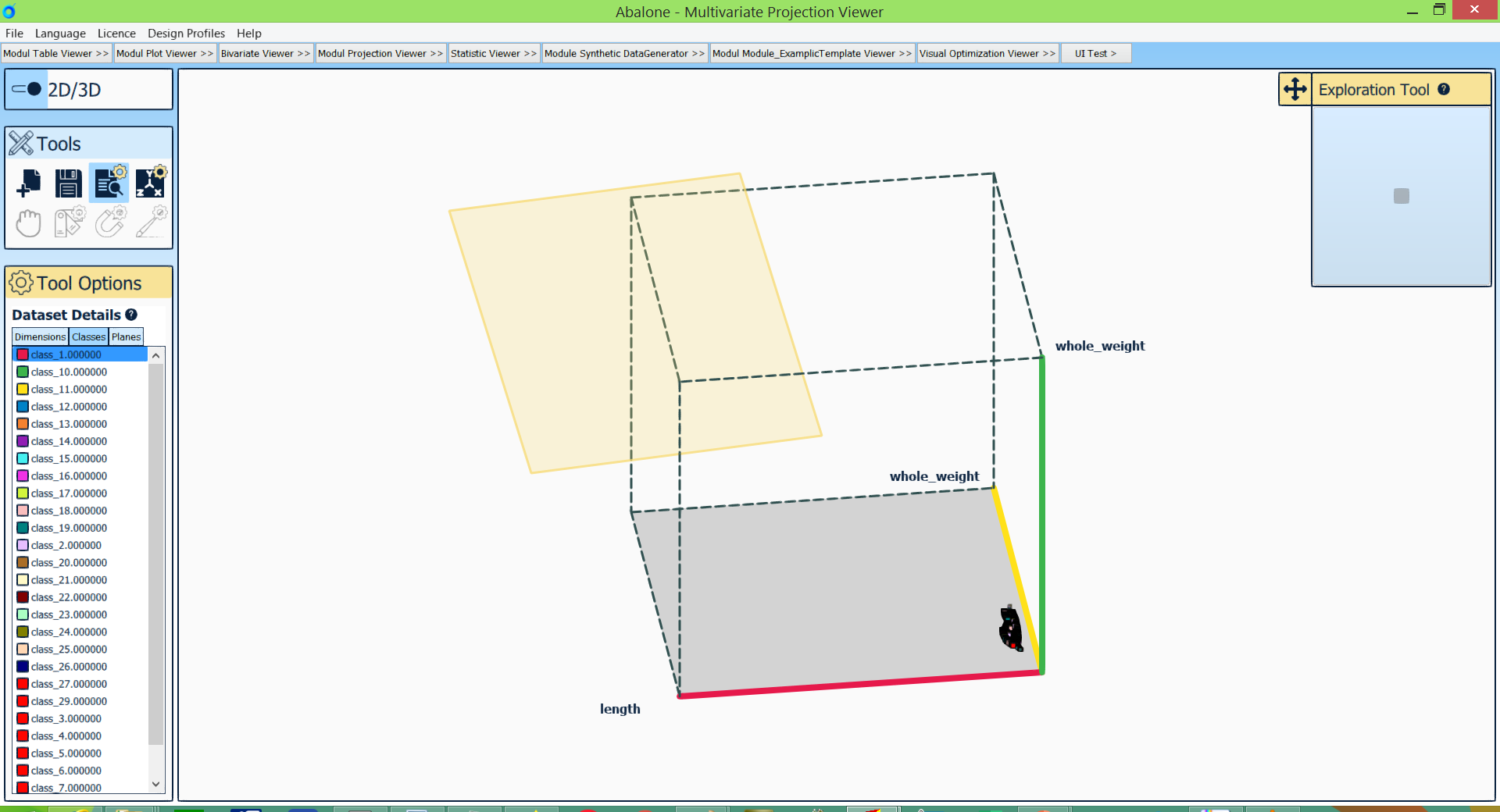Screen dimensions: 1500x812
Task: Expand Visual Optimization Viewer menu
Action: 987,53
